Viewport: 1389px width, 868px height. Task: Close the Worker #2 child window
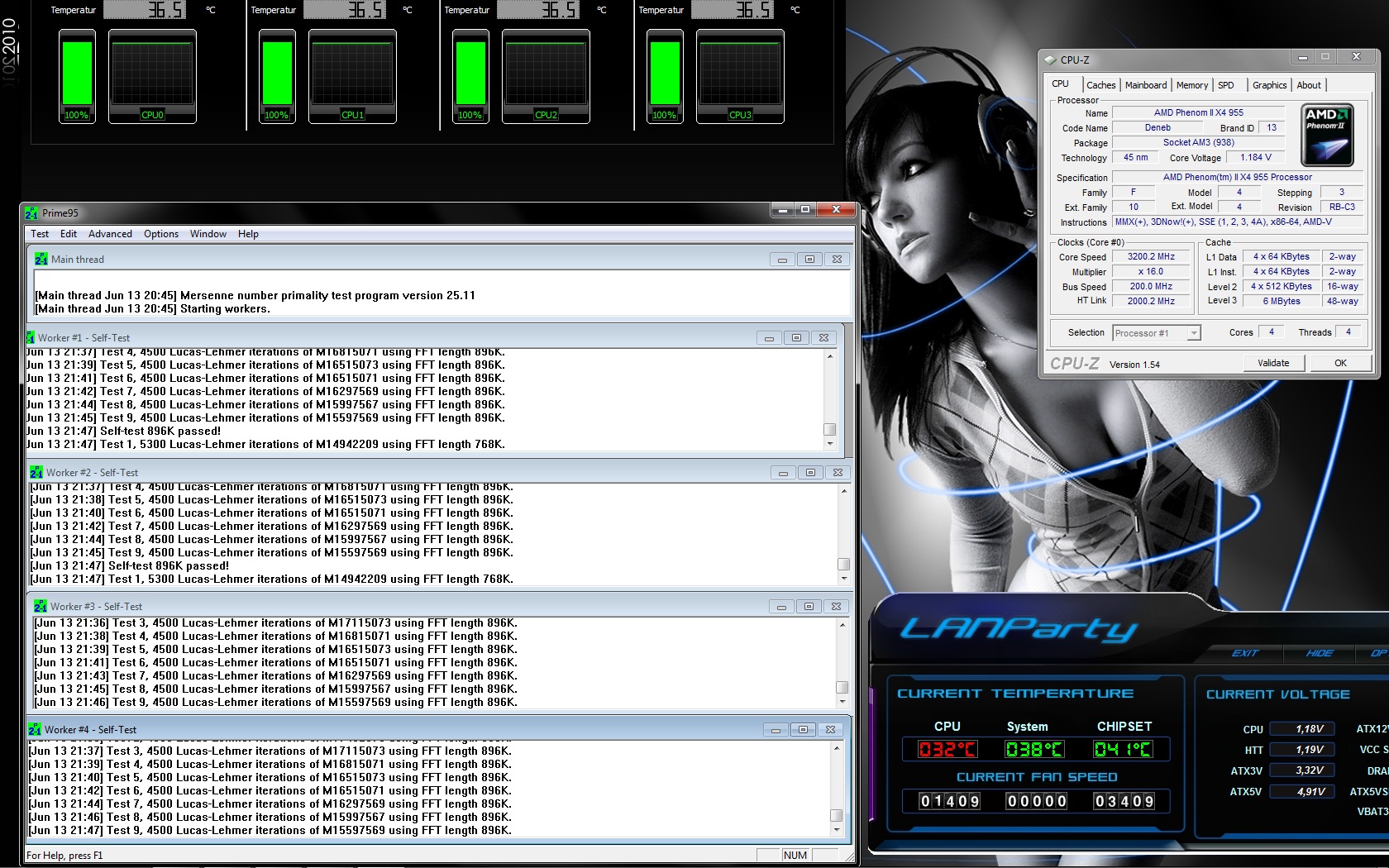pyautogui.click(x=838, y=472)
